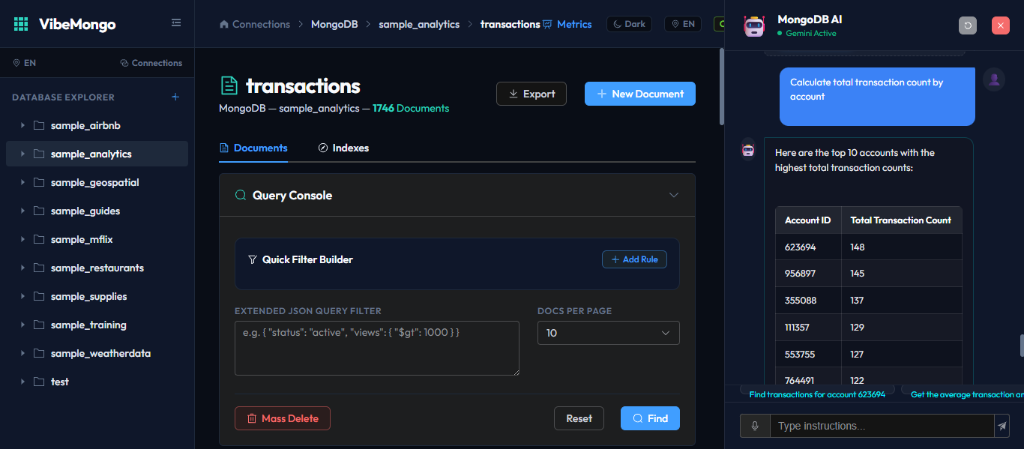Image resolution: width=1024 pixels, height=449 pixels.
Task: Click the Quick Filter Builder funnel icon
Action: pyautogui.click(x=253, y=260)
